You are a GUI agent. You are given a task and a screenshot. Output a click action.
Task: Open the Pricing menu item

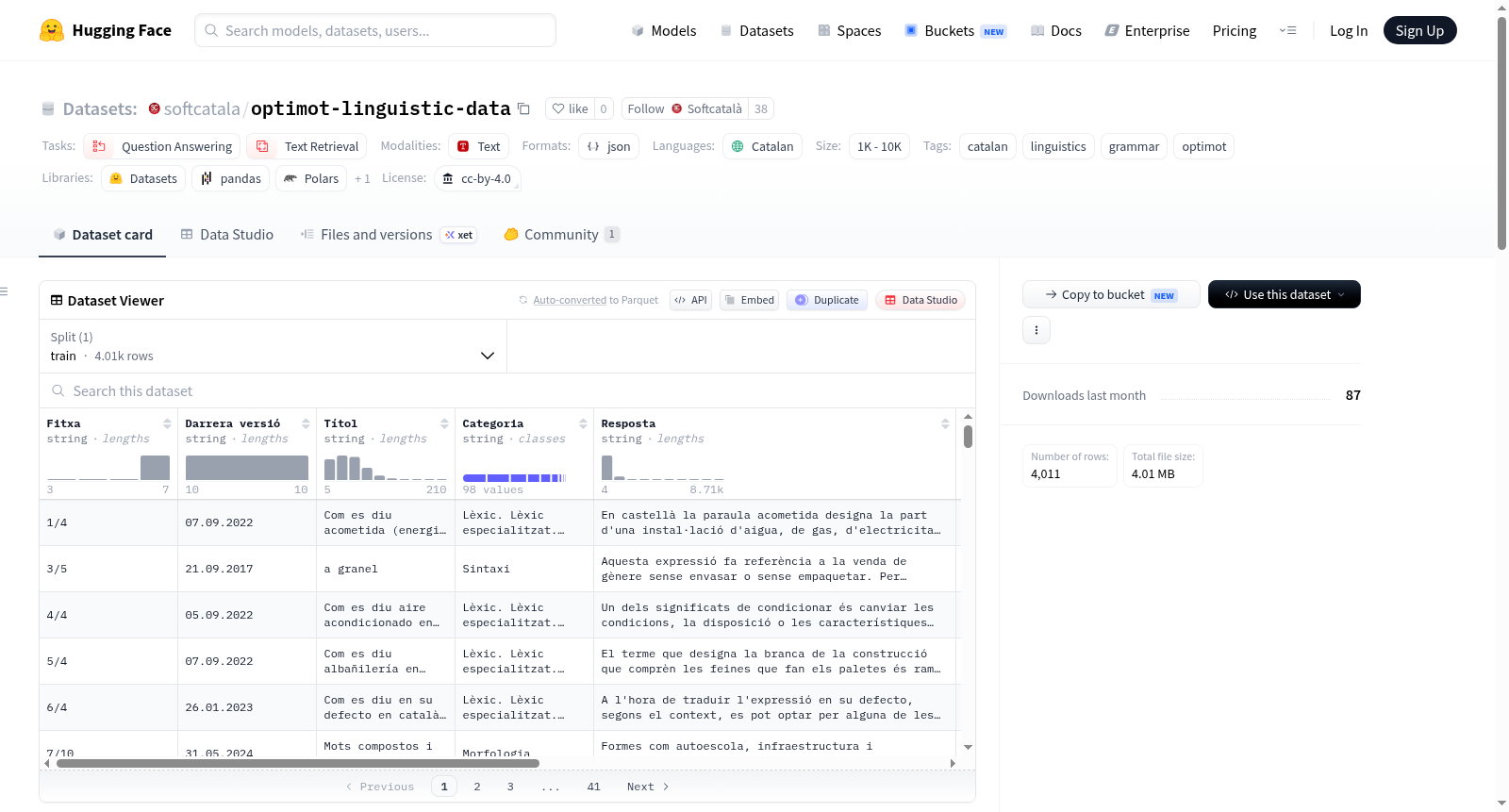click(x=1235, y=30)
